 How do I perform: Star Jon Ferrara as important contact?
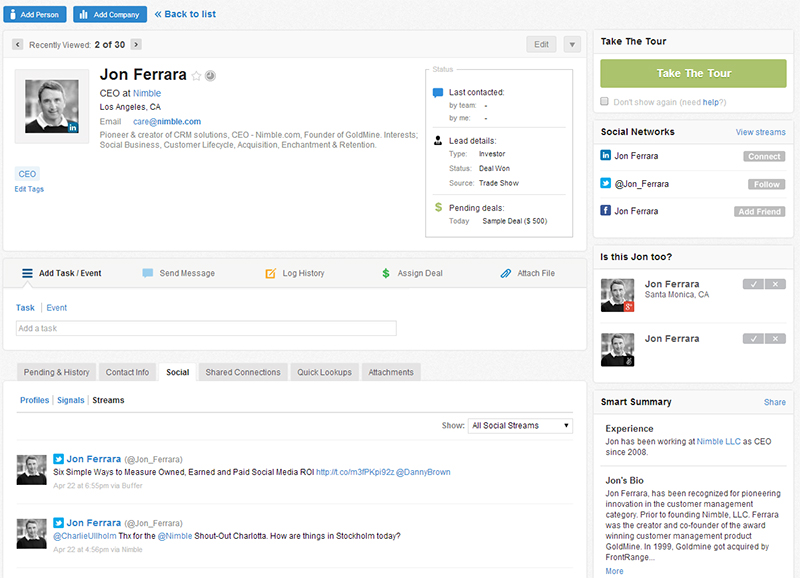point(197,76)
